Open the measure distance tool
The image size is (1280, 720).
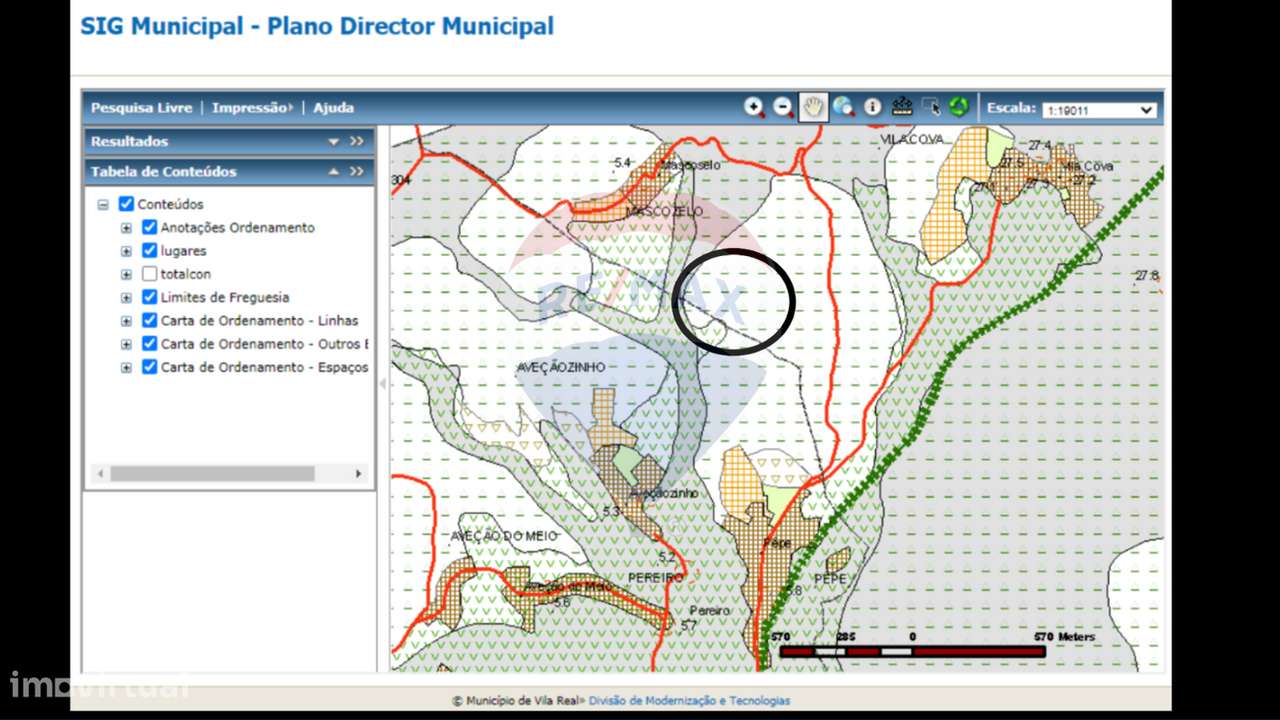(902, 107)
